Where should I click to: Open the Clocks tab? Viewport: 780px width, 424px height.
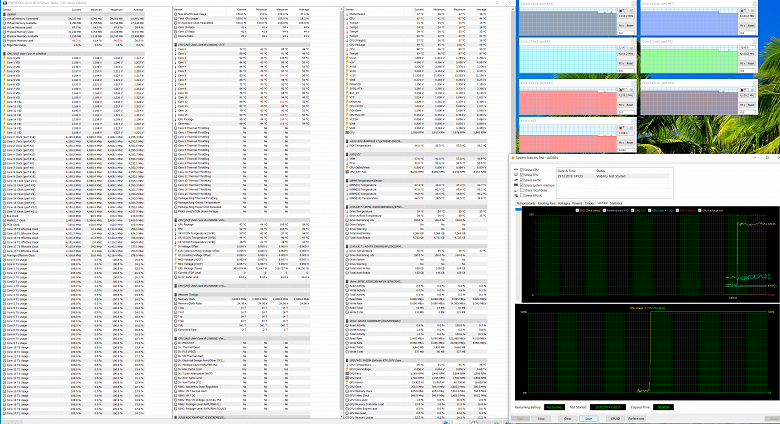[589, 203]
